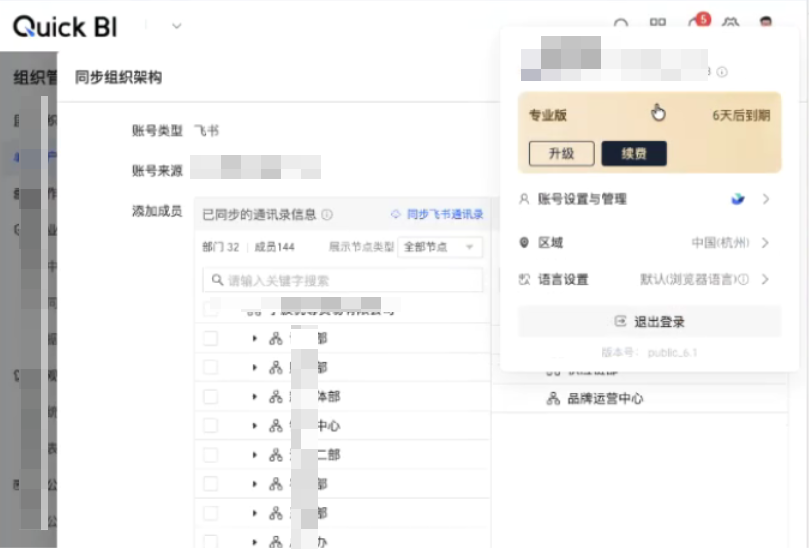Open 账号设置与管理 menu entry

coord(649,199)
